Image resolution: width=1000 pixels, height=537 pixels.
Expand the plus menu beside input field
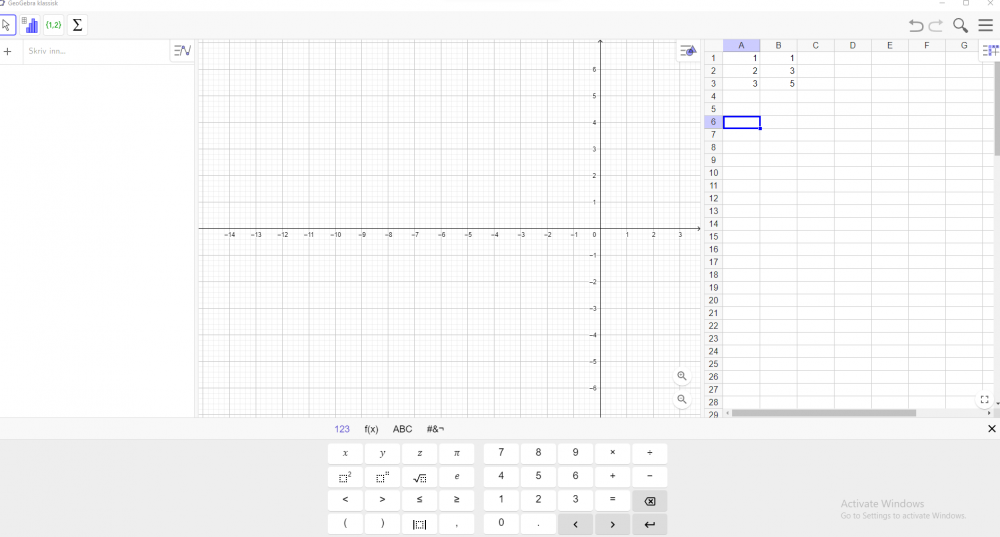coord(8,51)
